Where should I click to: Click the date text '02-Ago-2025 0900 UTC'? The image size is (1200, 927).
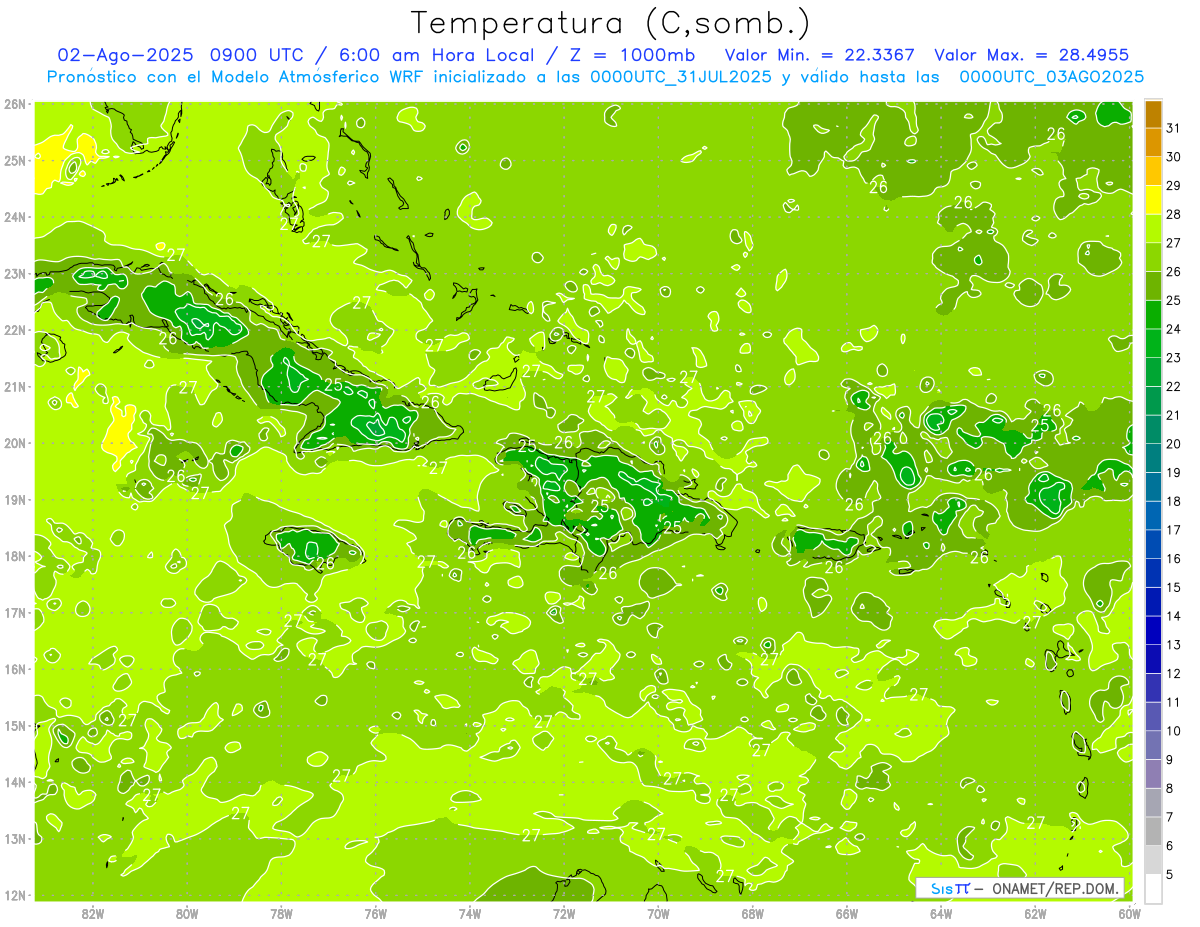tap(181, 55)
